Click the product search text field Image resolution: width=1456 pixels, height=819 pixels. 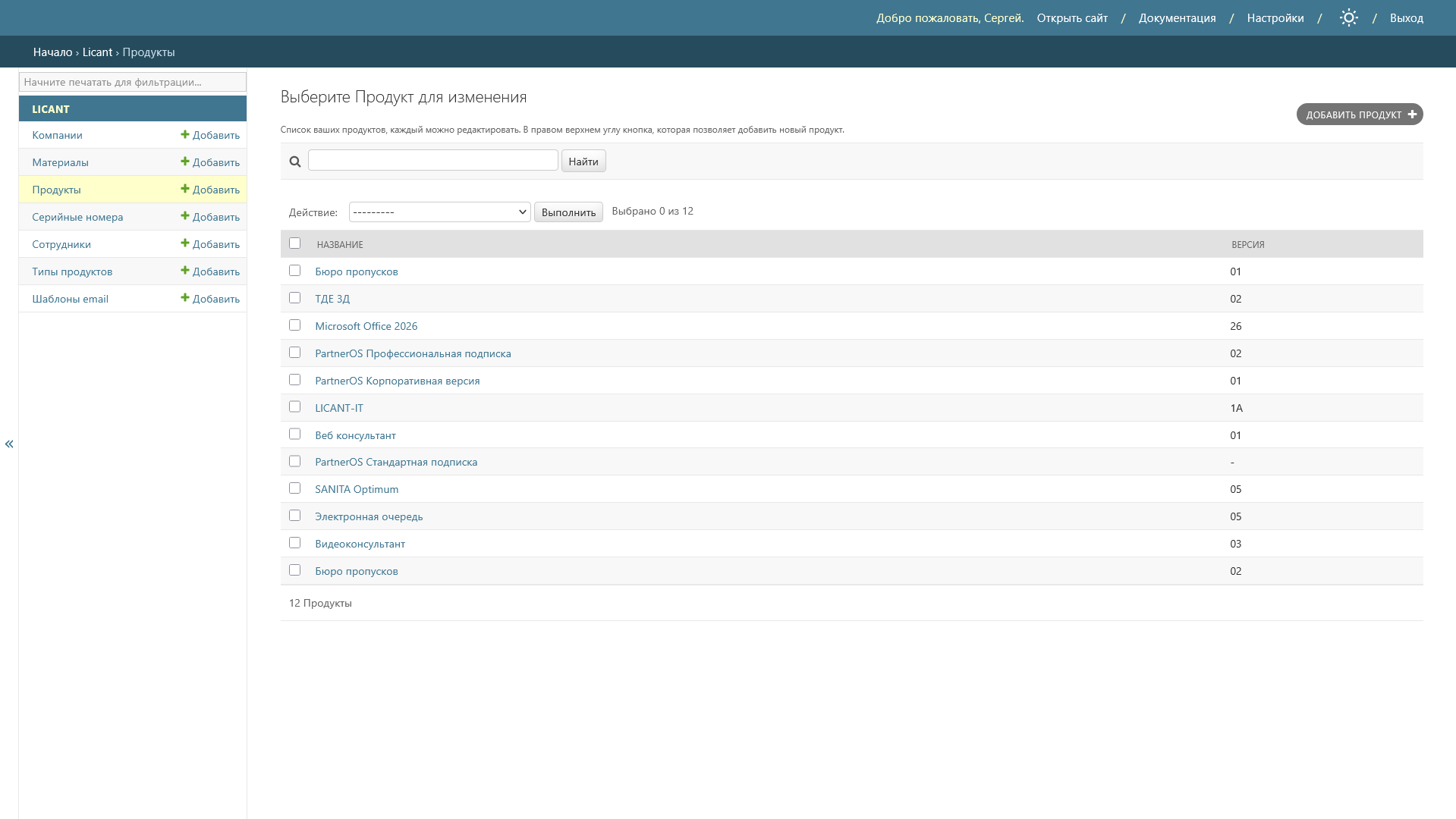[432, 161]
